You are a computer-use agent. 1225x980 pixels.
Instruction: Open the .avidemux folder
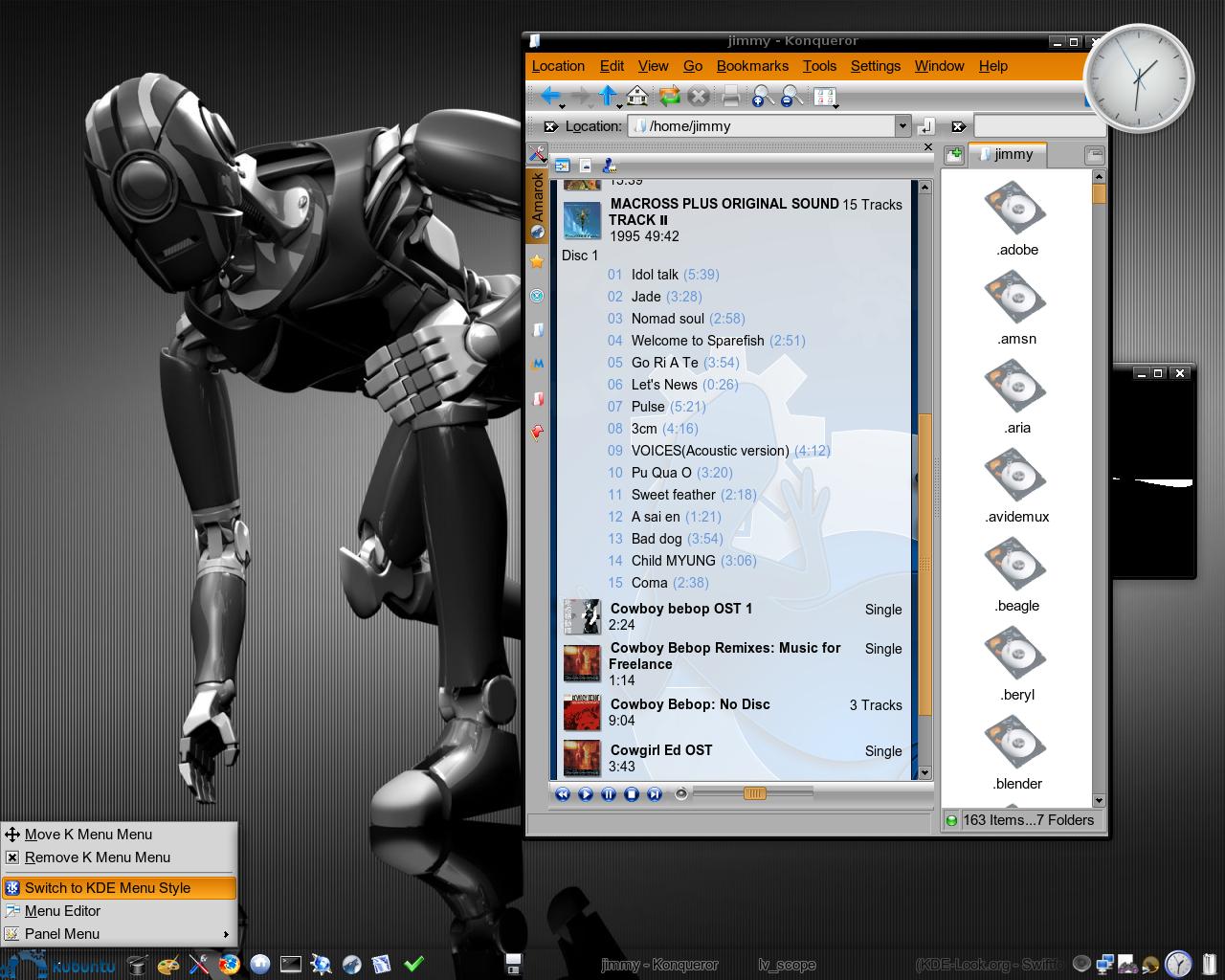tap(1016, 486)
